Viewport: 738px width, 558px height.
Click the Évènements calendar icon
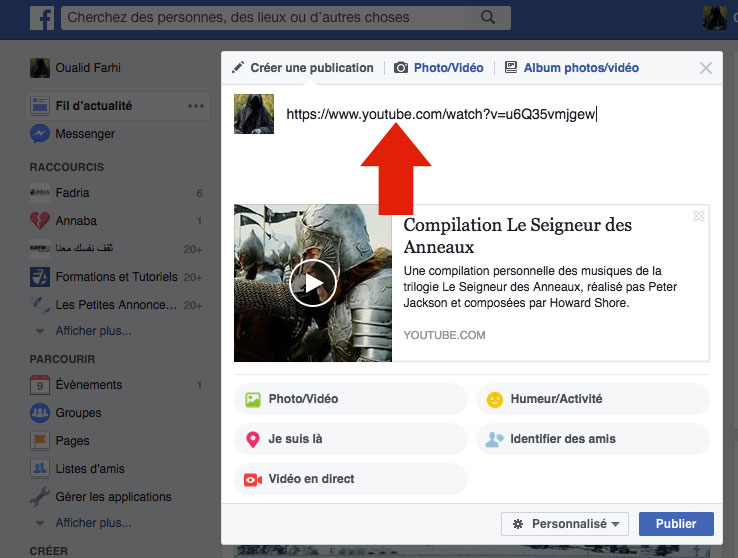(x=40, y=384)
